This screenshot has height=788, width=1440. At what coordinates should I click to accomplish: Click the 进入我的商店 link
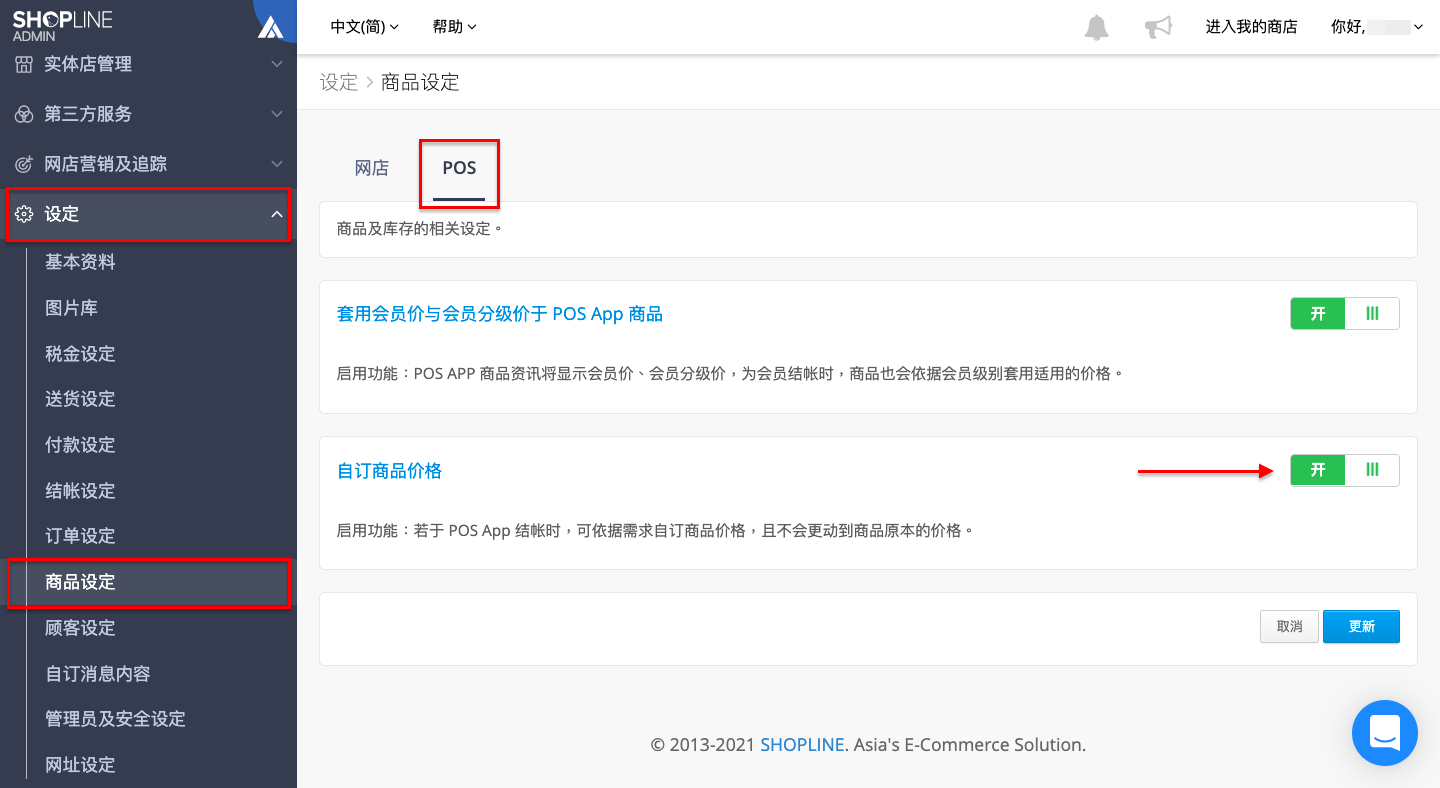click(x=1251, y=27)
